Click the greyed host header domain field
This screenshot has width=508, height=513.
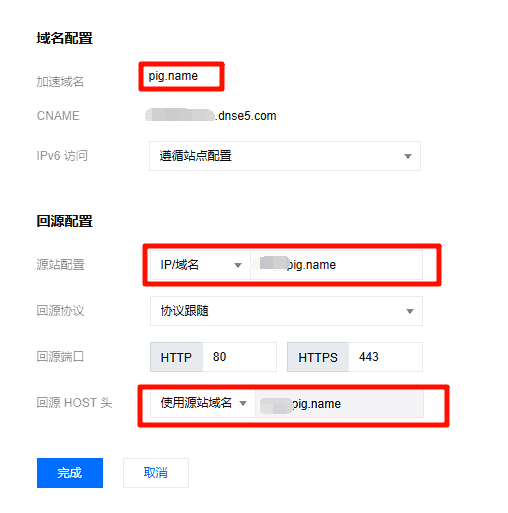click(x=339, y=403)
